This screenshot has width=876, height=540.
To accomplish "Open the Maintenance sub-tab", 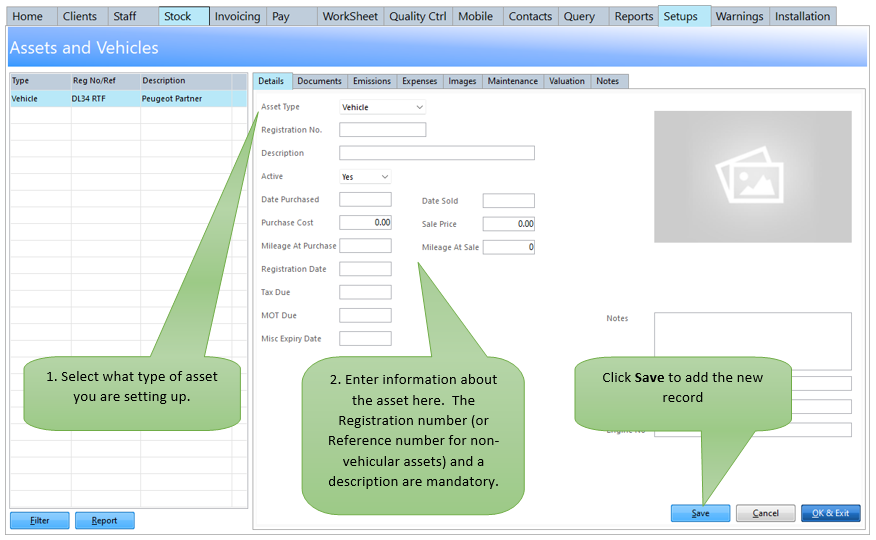I will [513, 81].
